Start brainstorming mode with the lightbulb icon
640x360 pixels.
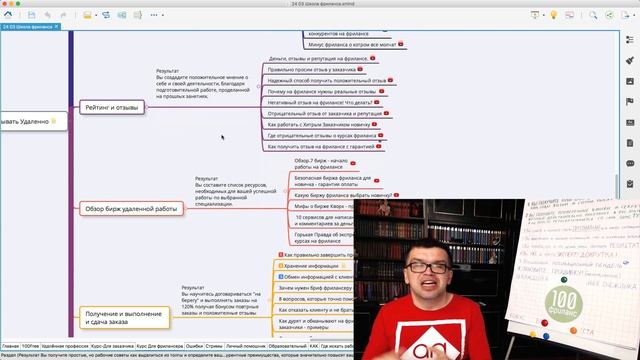[553, 15]
